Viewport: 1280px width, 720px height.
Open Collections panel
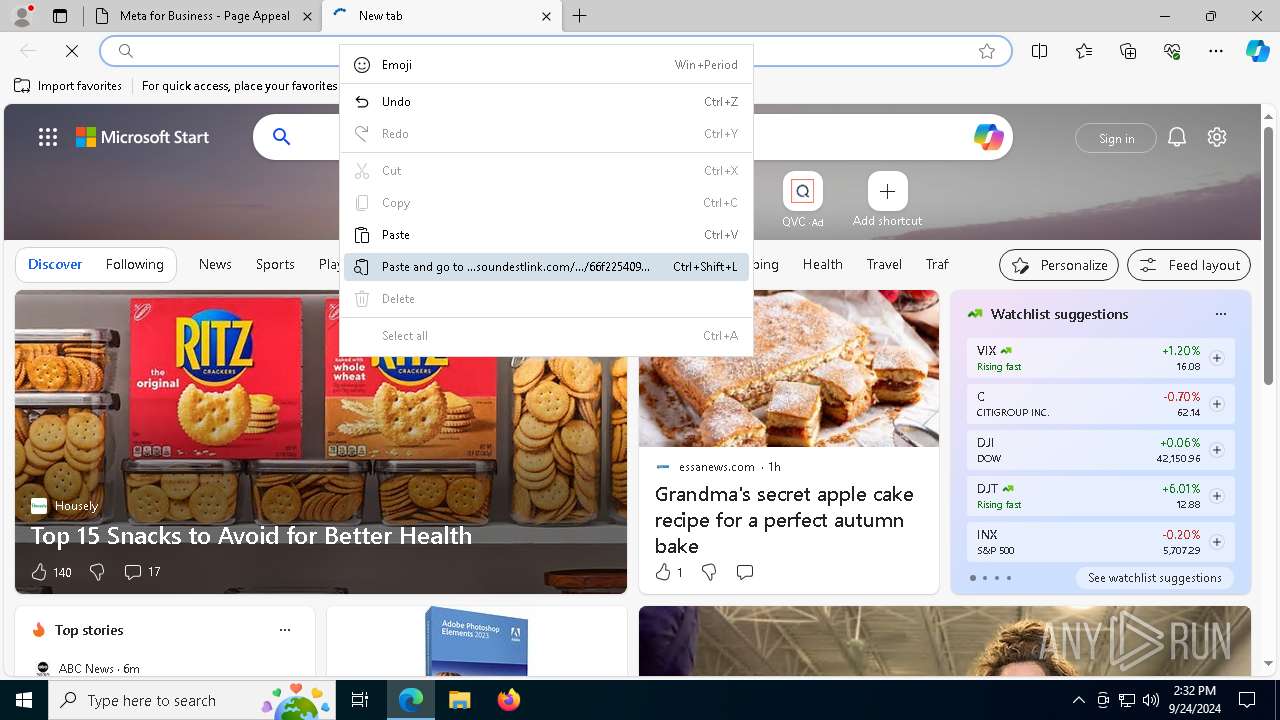1128,51
